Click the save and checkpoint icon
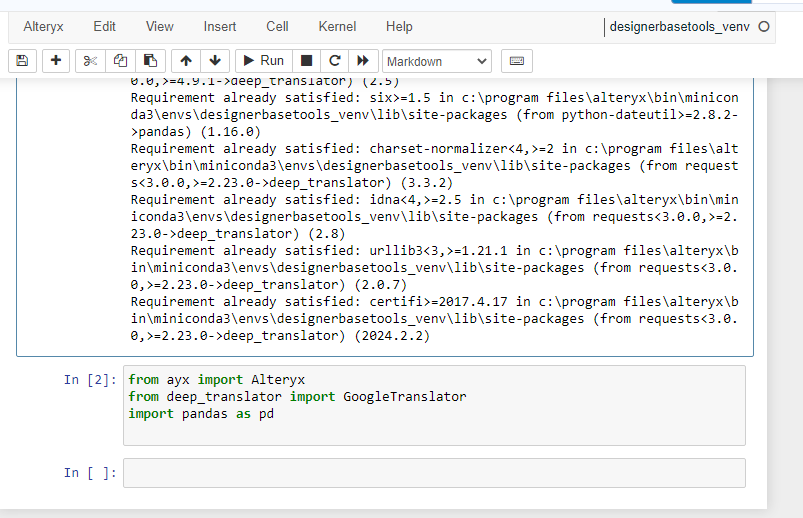 point(22,61)
